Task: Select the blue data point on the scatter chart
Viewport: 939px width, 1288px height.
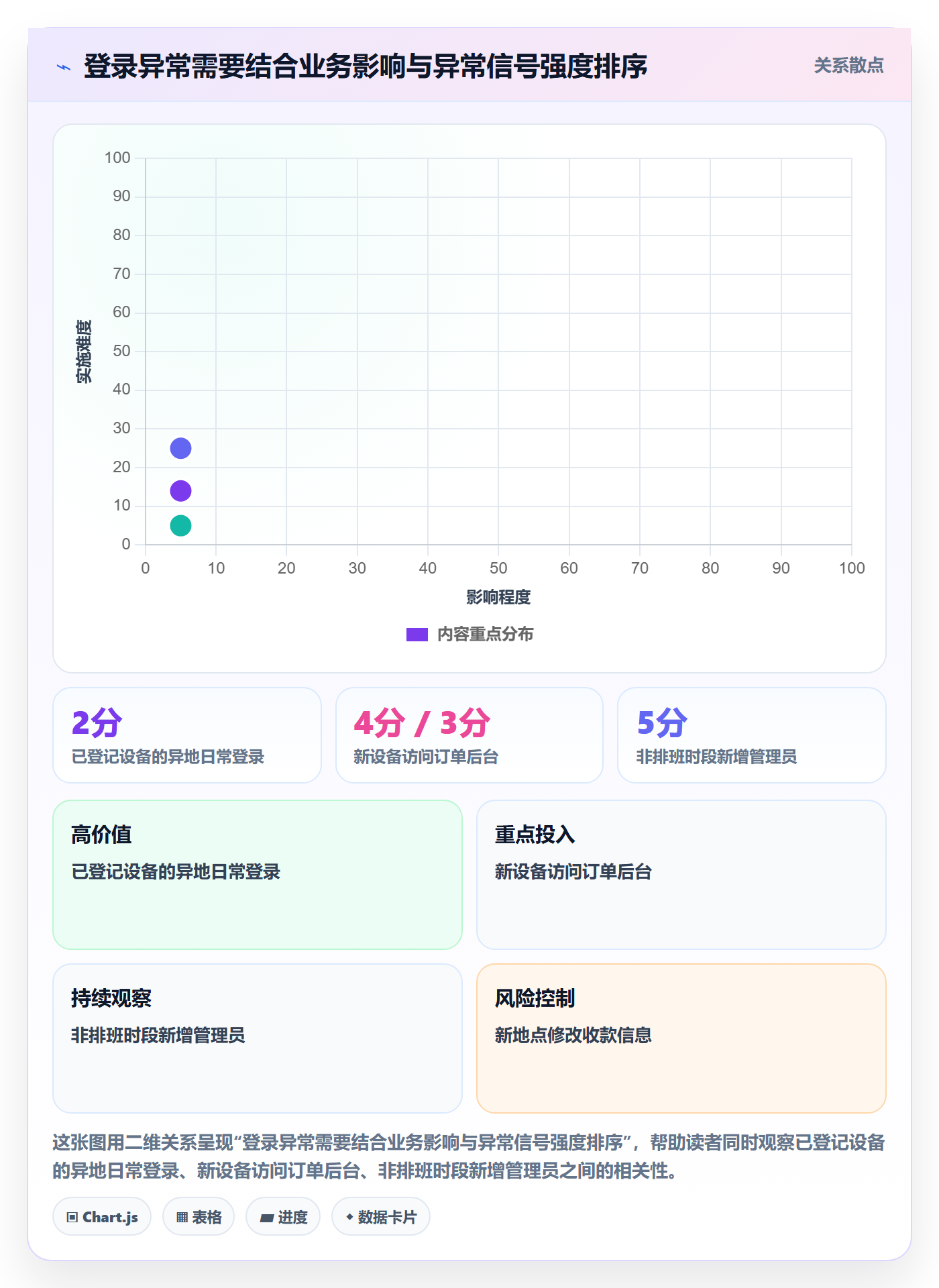Action: point(180,448)
